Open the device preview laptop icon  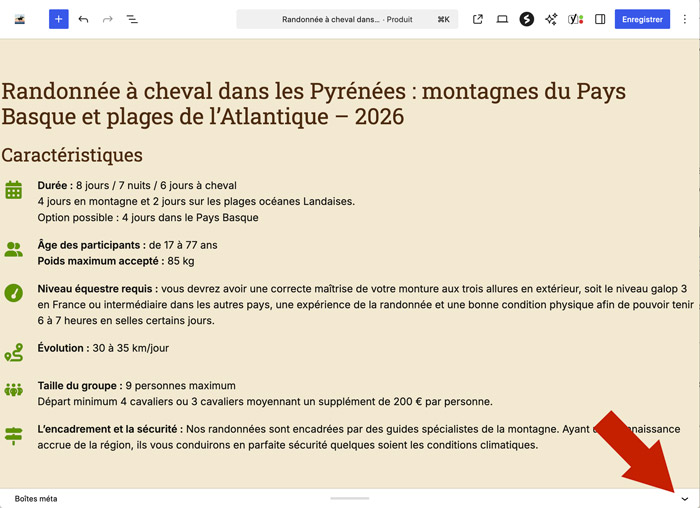[x=502, y=19]
